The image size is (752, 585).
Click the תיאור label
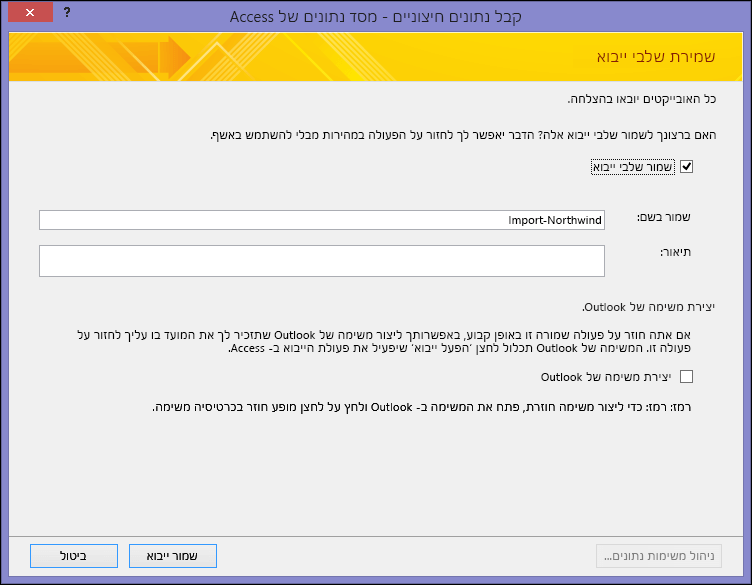tap(675, 252)
